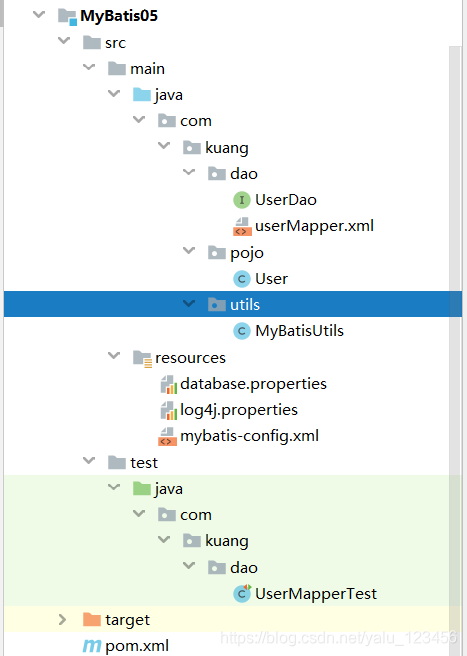Select the database.properties file name
The width and height of the screenshot is (467, 656).
coord(253,384)
